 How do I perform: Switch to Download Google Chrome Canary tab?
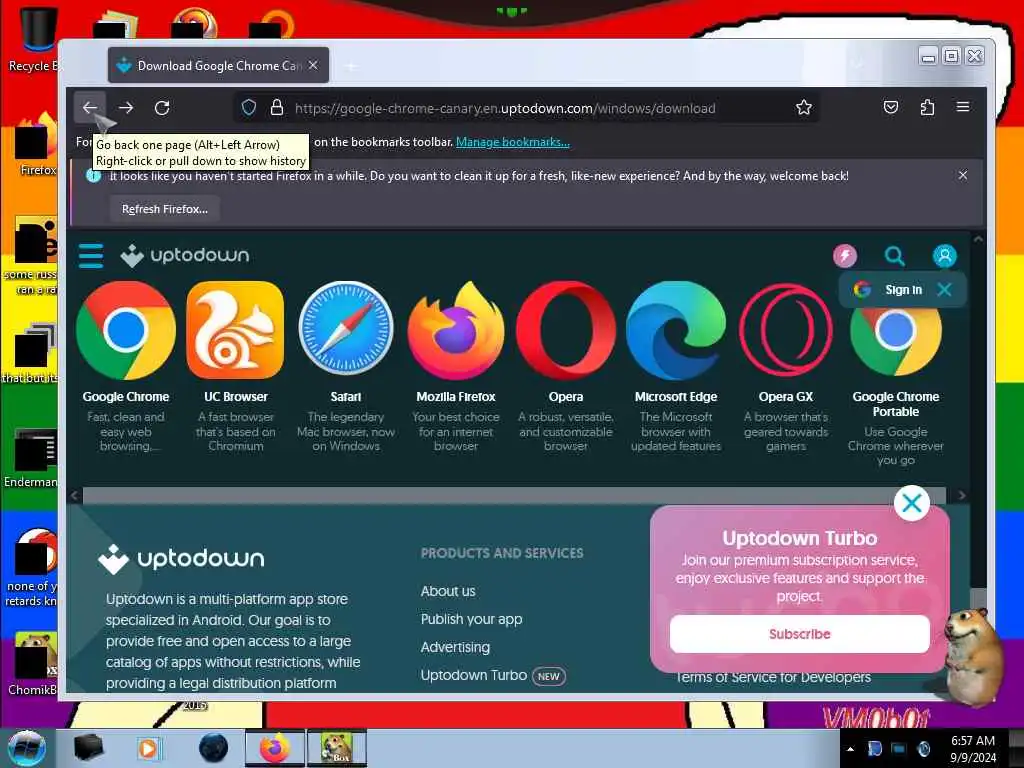coord(218,65)
